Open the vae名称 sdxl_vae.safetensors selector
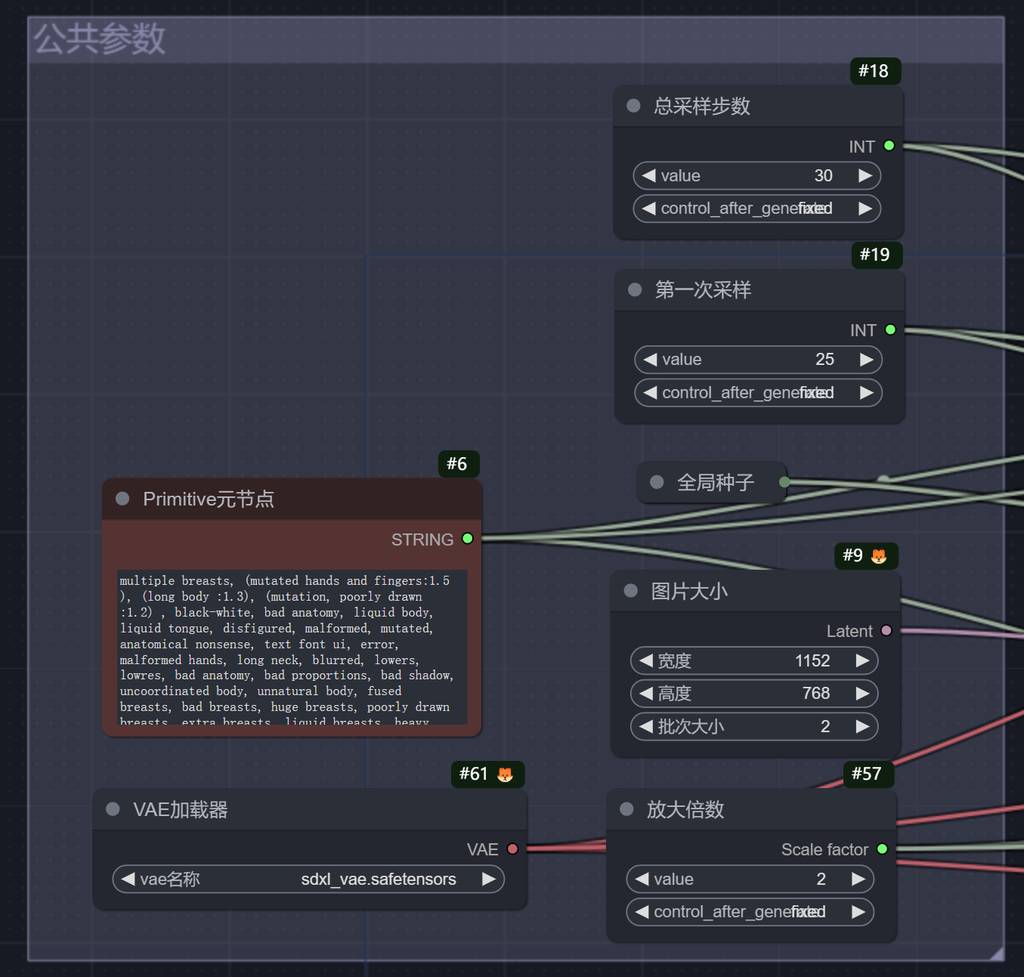 point(308,880)
